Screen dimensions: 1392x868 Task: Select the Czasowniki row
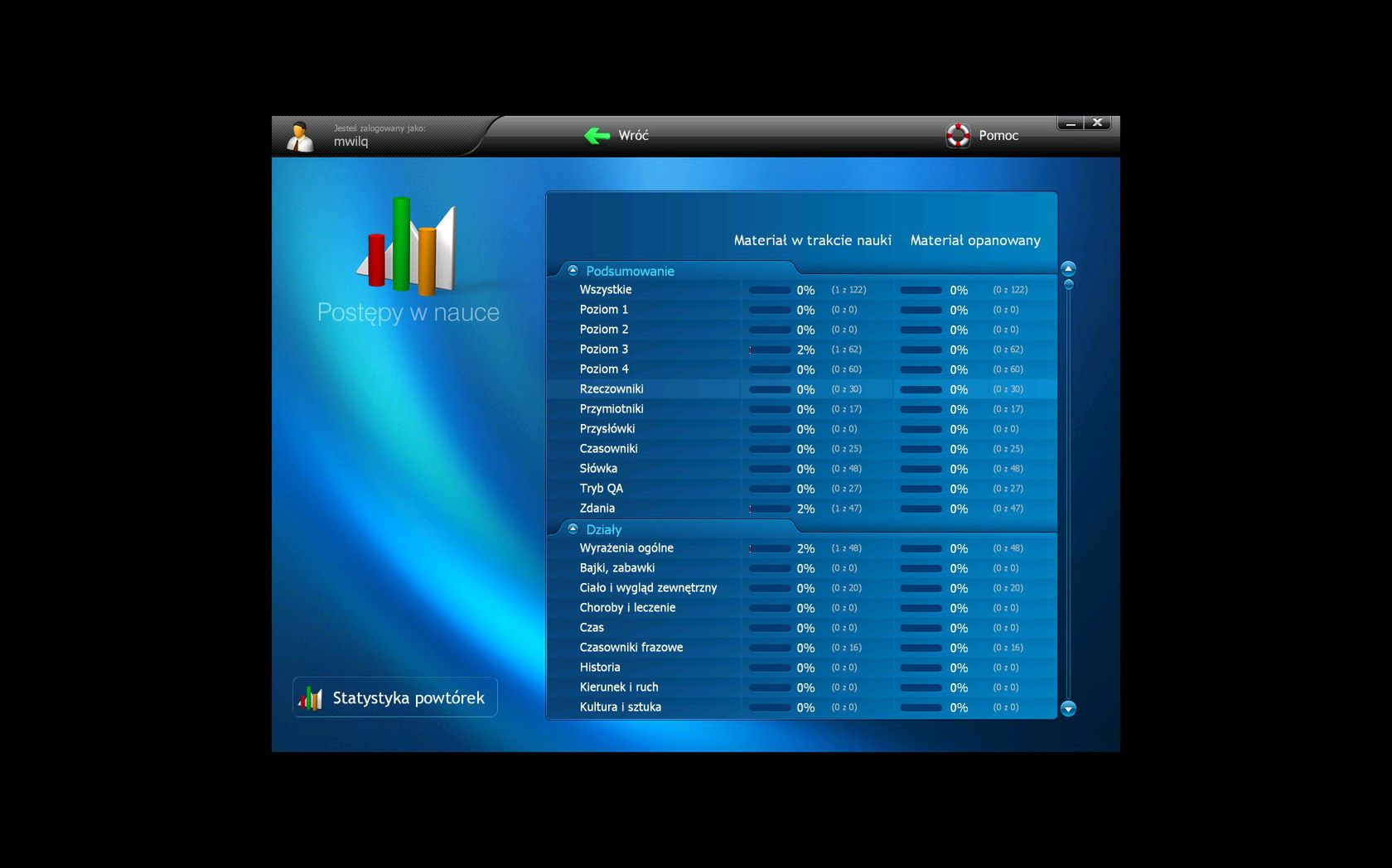801,449
